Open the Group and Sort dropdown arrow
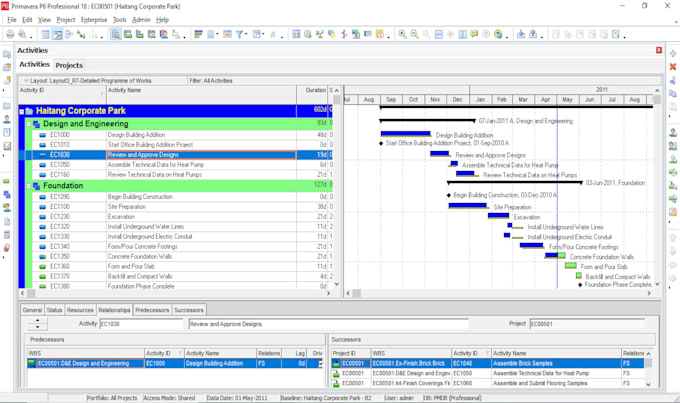Image resolution: width=680 pixels, height=403 pixels. (264, 34)
